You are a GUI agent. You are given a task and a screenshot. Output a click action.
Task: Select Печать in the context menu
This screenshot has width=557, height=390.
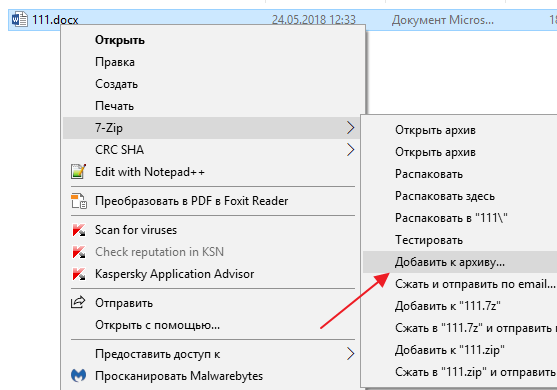pos(114,106)
